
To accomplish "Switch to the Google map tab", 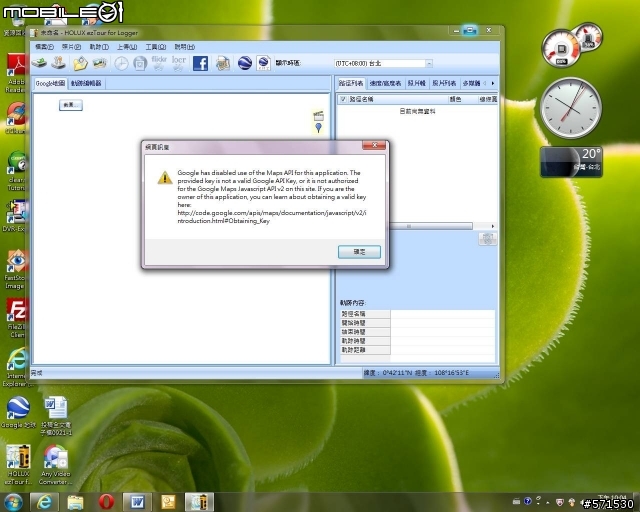I will click(x=50, y=83).
